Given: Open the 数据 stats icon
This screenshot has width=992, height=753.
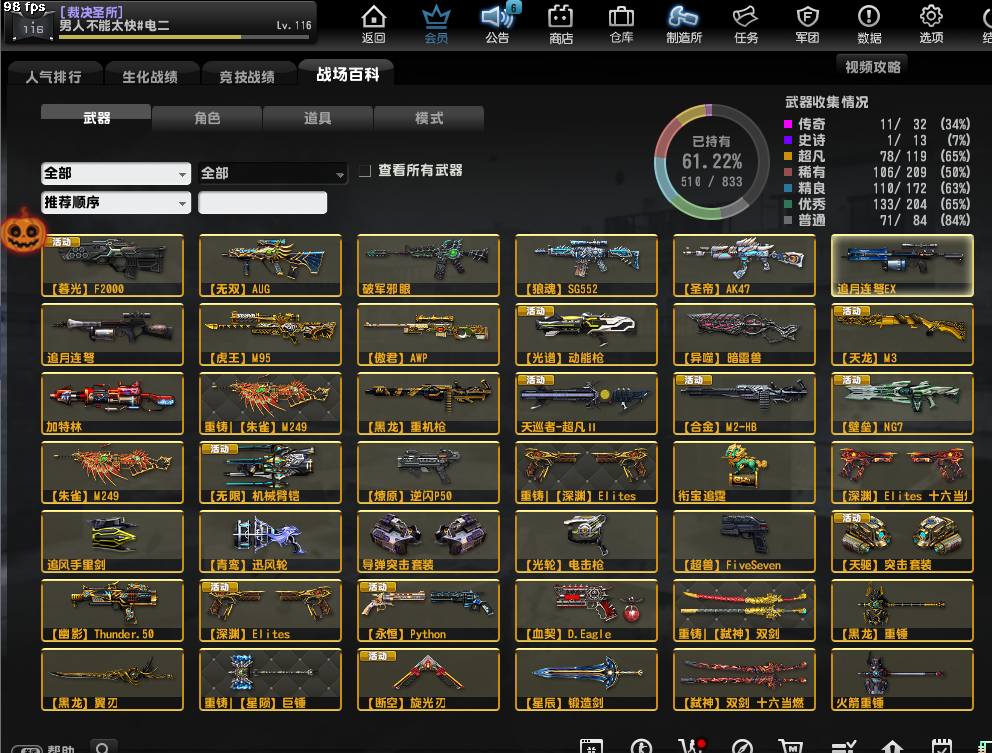Looking at the screenshot, I should pos(869,24).
